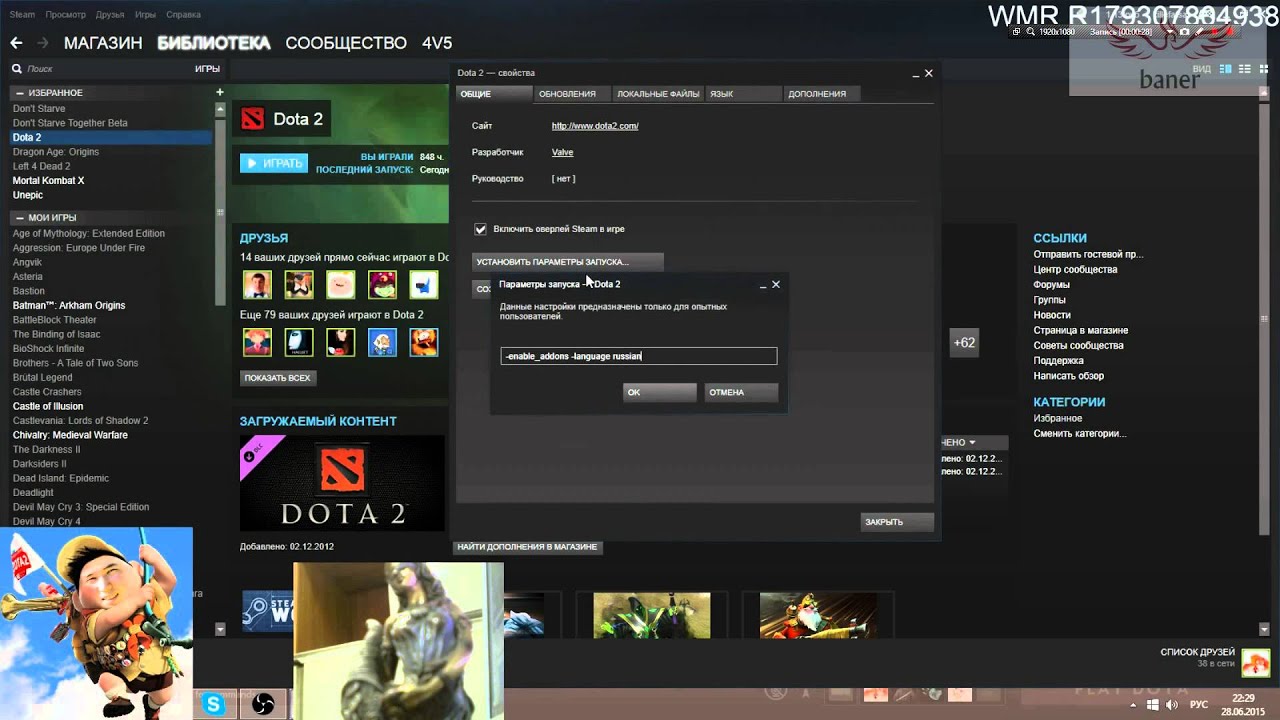Open the ИГРЫ library filter dropdown
Image resolution: width=1280 pixels, height=720 pixels.
pos(207,69)
